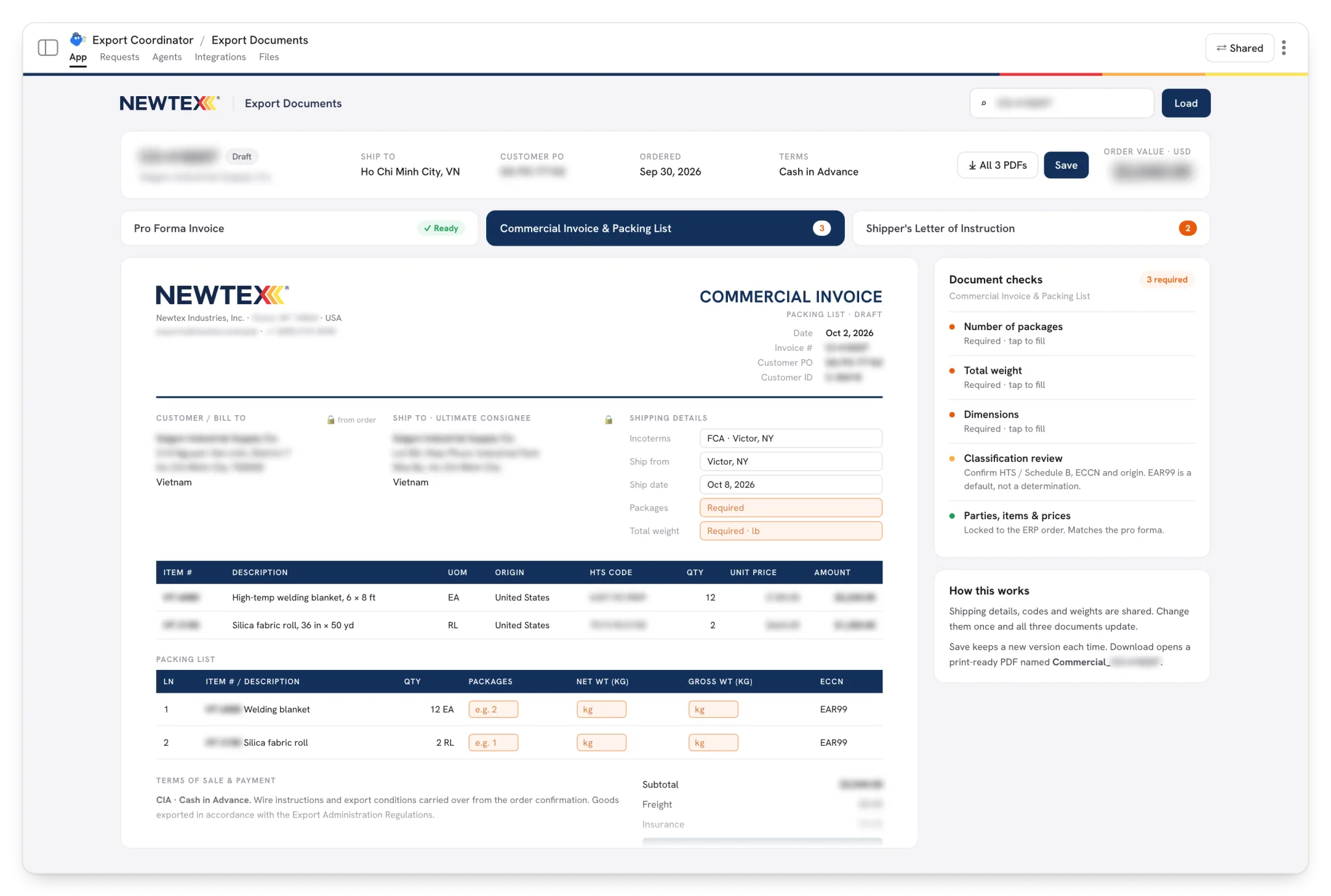The width and height of the screenshot is (1331, 896).
Task: Click the lock icon in Ship To header
Action: [x=608, y=420]
